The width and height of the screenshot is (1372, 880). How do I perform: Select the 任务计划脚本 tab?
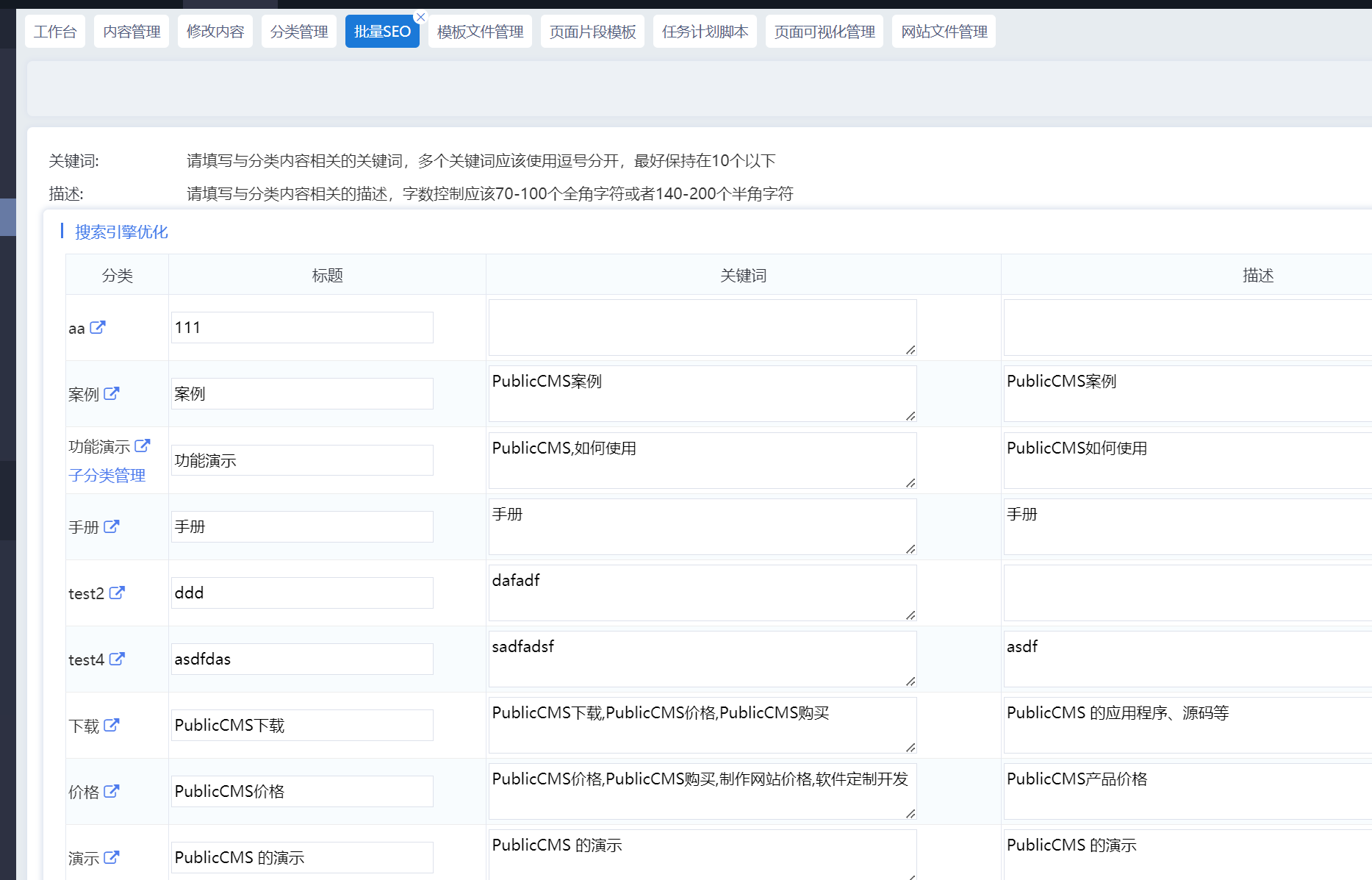[x=705, y=32]
